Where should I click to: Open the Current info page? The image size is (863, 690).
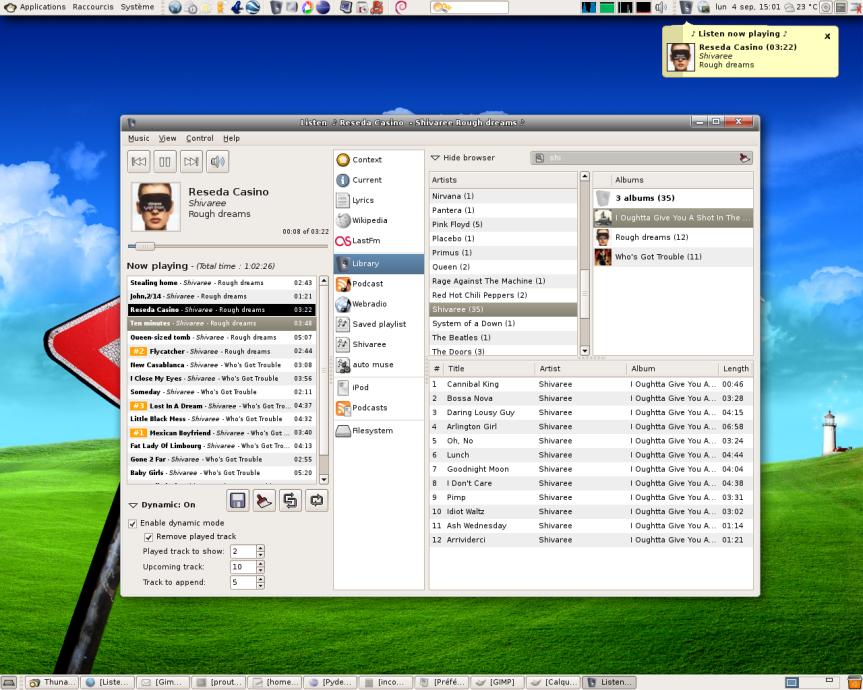click(379, 180)
